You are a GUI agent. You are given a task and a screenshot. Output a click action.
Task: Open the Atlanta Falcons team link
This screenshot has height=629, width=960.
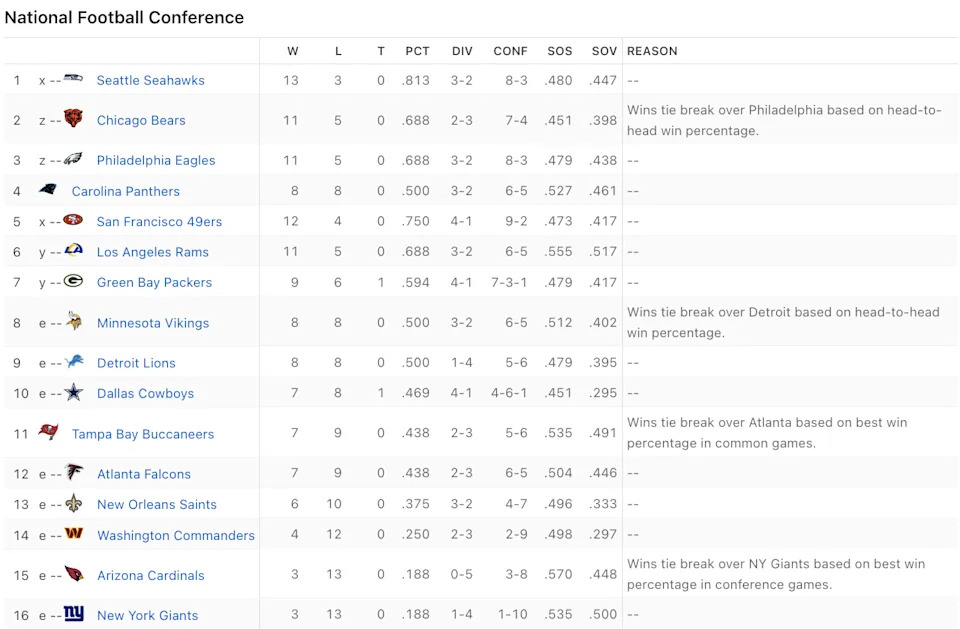[144, 474]
